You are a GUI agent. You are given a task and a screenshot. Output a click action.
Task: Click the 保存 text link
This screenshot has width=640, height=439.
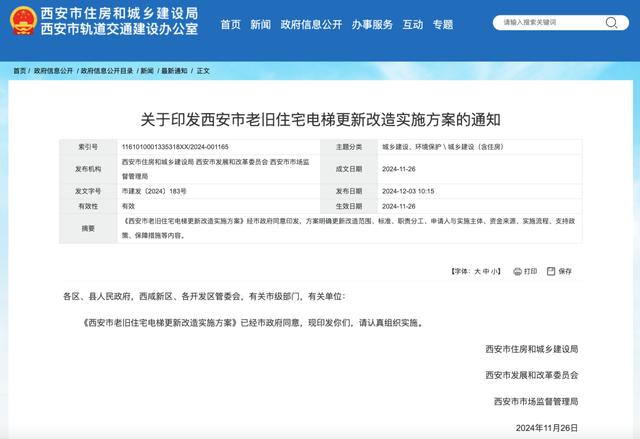[x=565, y=271]
